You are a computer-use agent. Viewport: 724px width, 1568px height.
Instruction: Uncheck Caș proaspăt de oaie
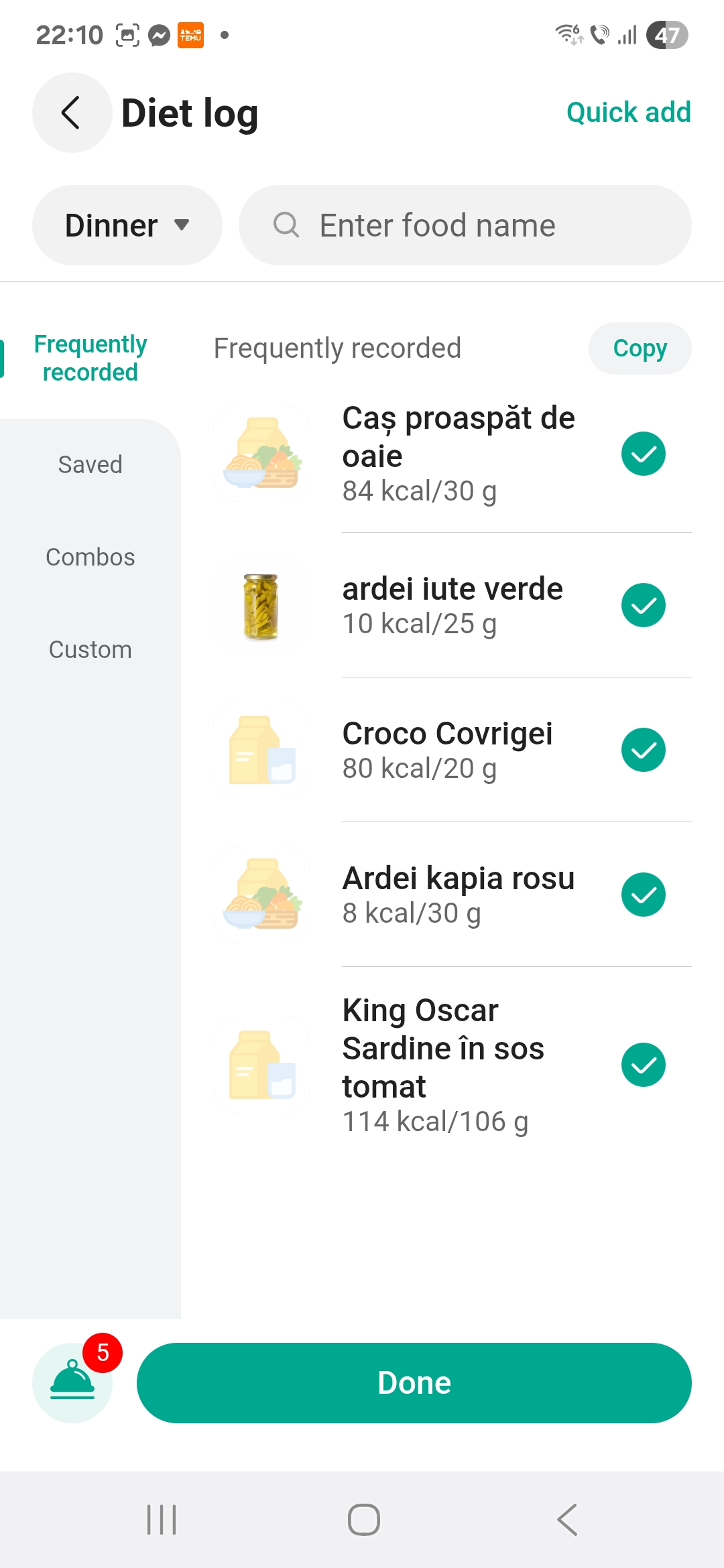point(643,454)
